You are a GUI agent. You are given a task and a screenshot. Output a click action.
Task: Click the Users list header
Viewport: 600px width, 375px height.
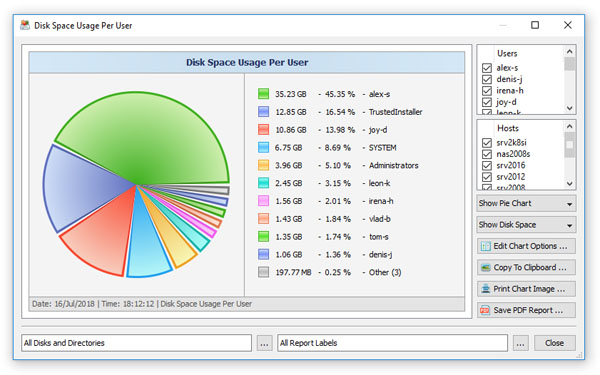point(507,54)
